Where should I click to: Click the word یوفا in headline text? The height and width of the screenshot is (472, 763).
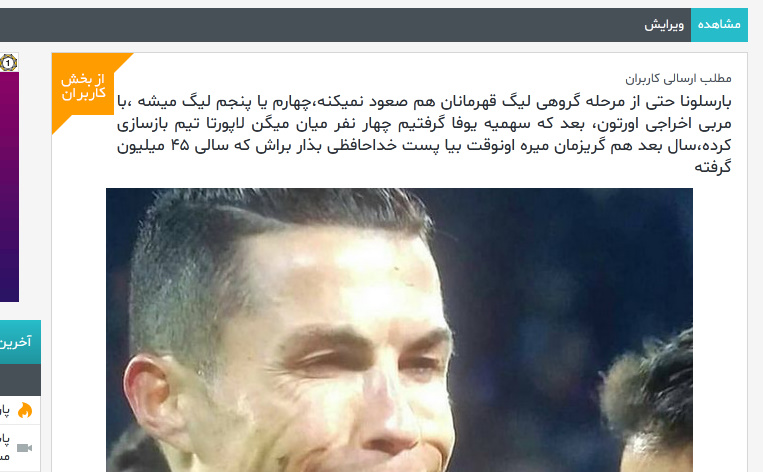pyautogui.click(x=463, y=124)
